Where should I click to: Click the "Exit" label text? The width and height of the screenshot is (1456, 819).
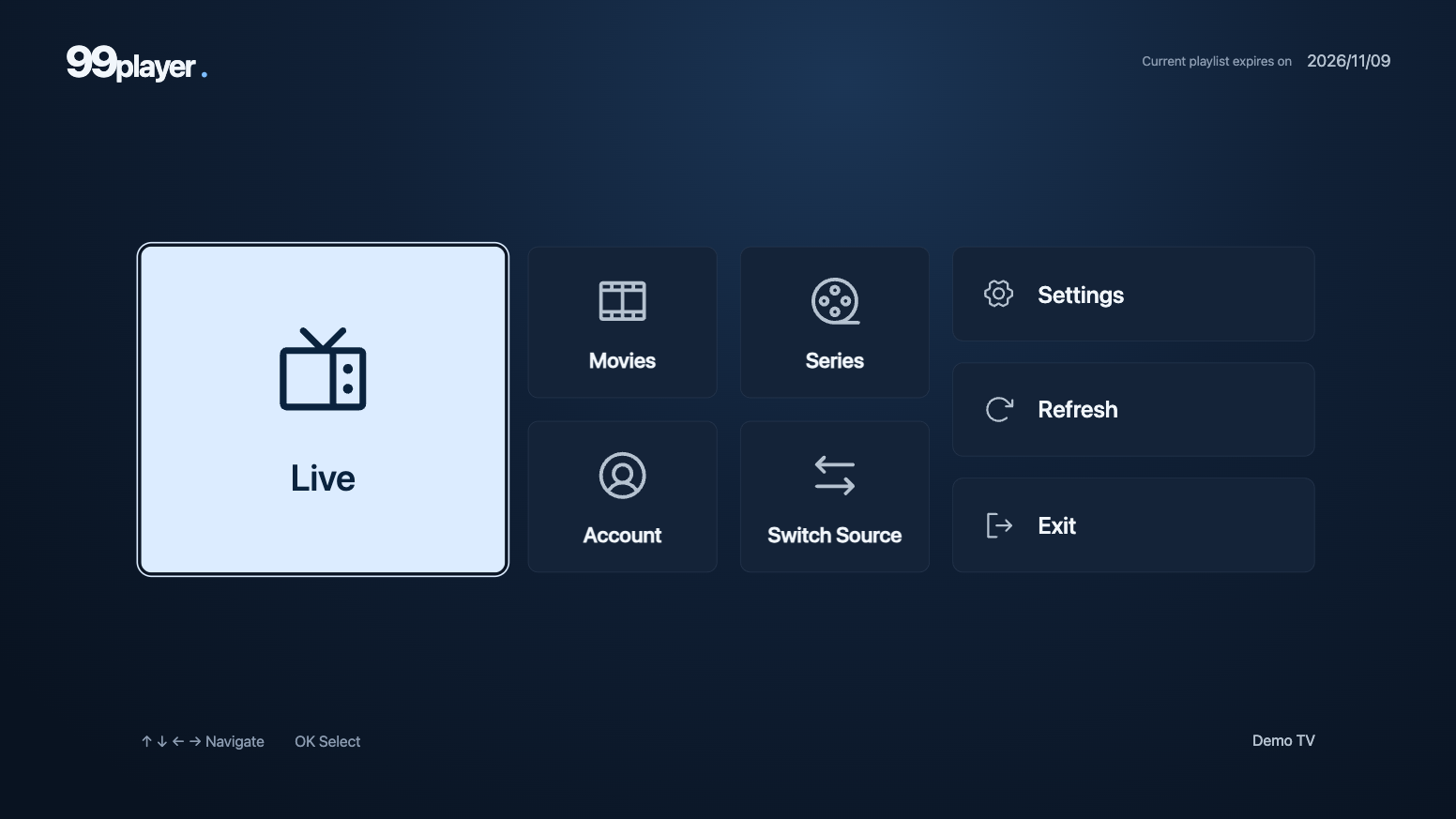coord(1056,525)
